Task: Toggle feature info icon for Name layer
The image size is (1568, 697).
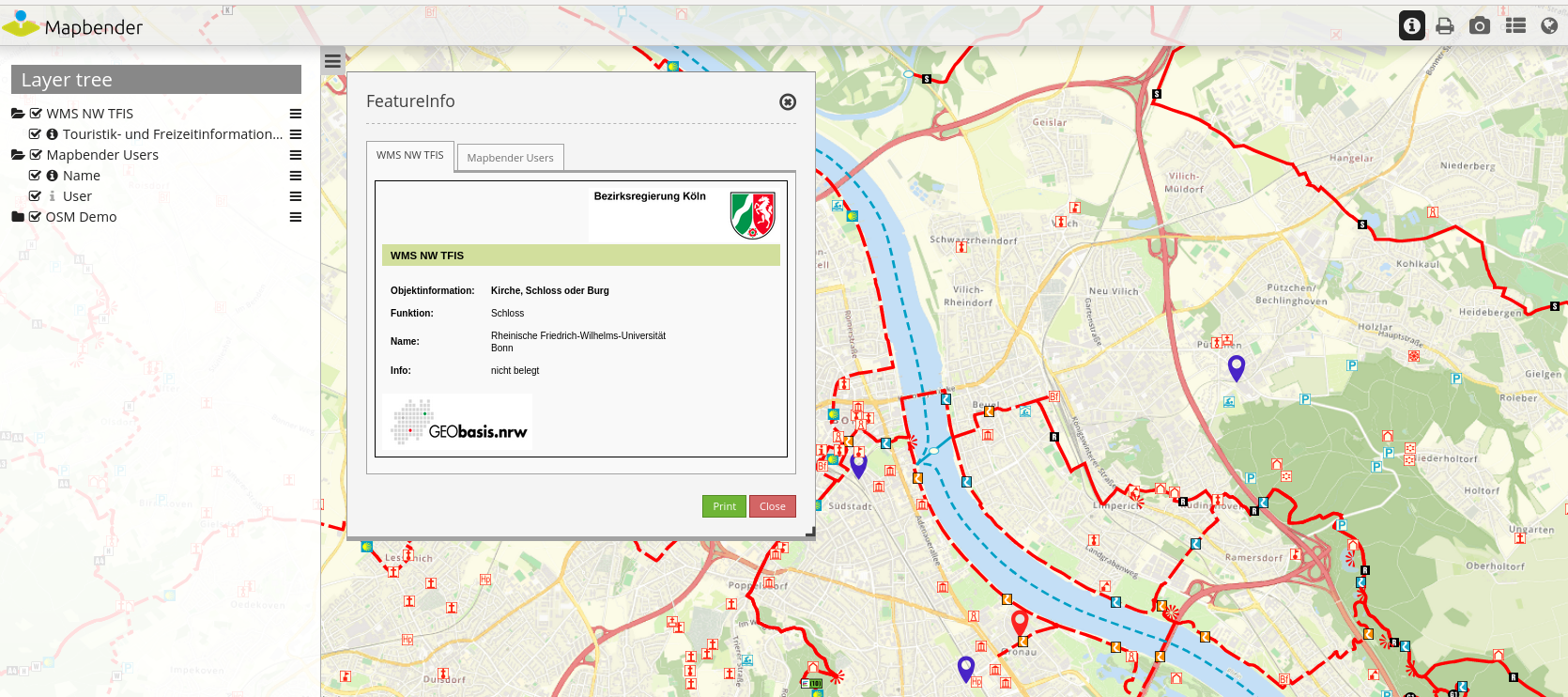Action: tap(53, 176)
